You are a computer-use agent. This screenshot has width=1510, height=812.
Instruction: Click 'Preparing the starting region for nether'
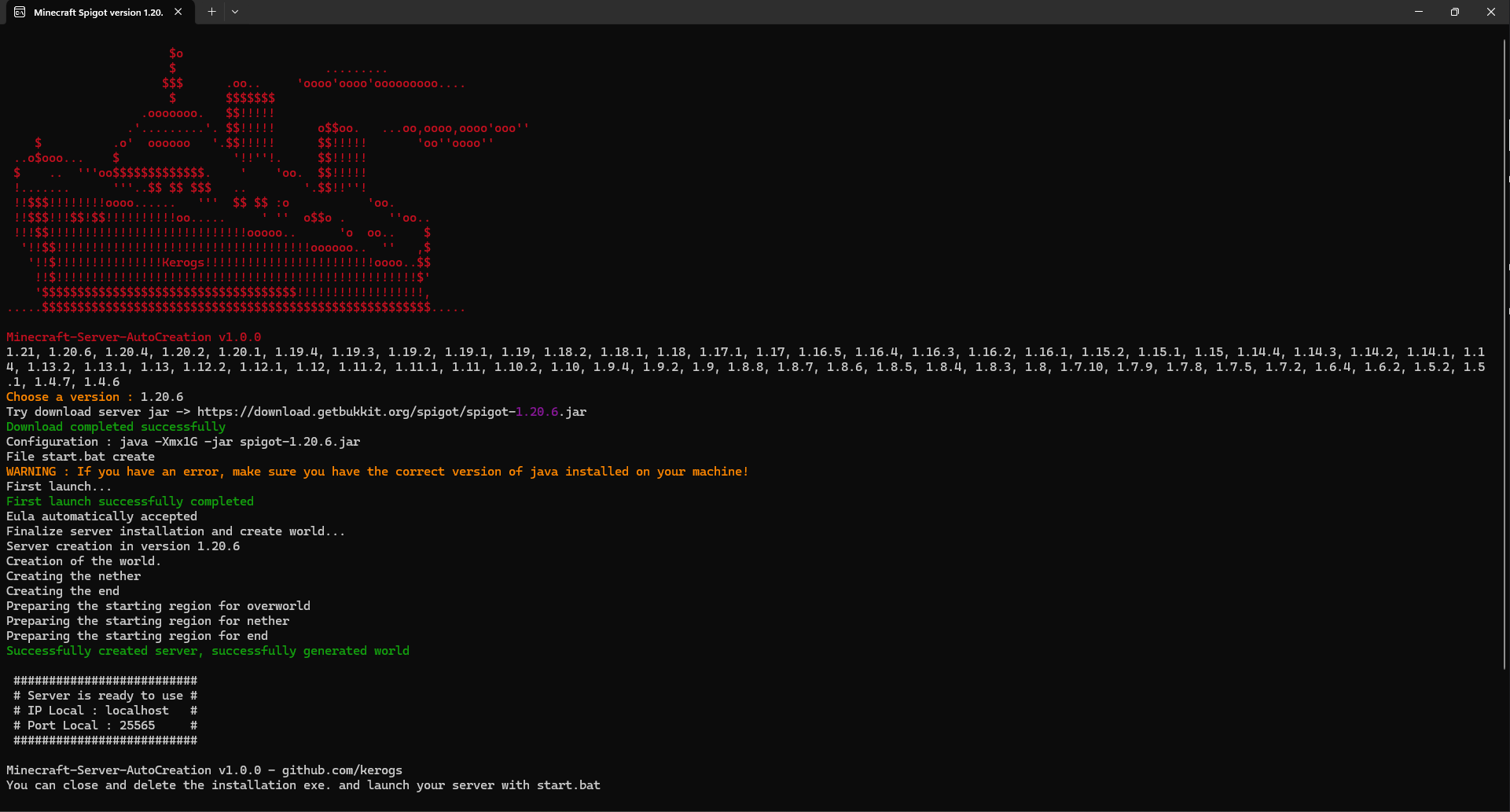pyautogui.click(x=148, y=621)
